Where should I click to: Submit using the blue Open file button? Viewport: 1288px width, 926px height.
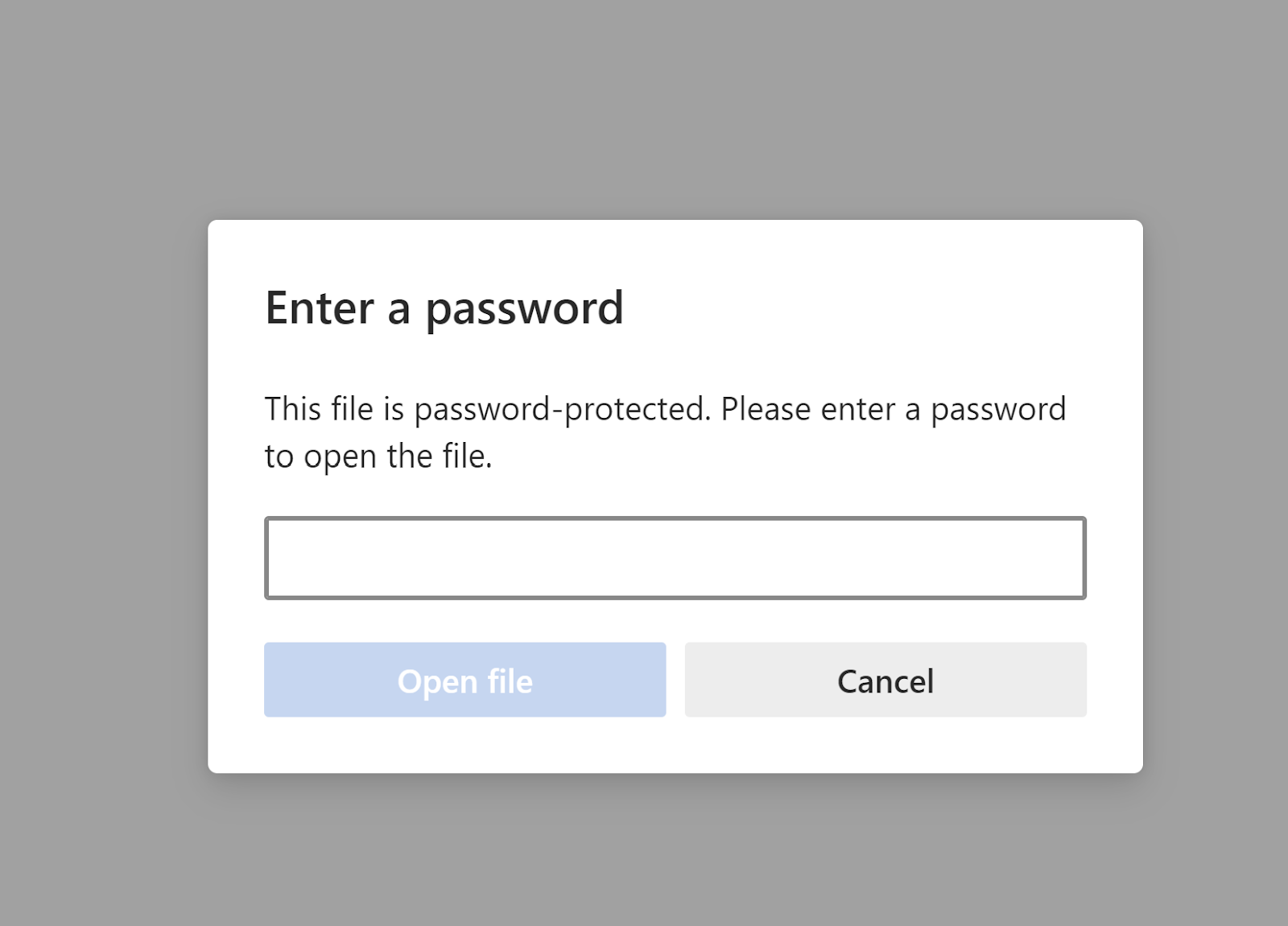coord(464,680)
